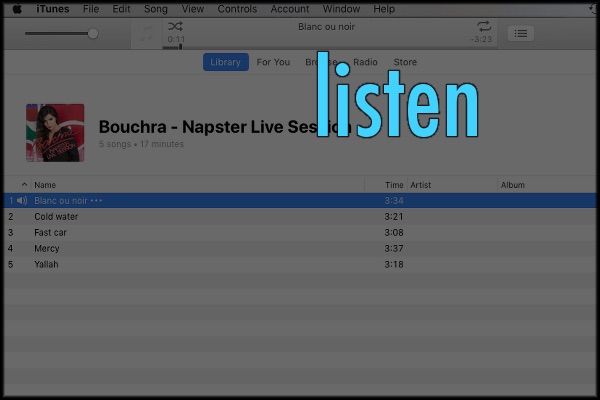The width and height of the screenshot is (600, 400).
Task: Open the iTunes application menu
Action: (x=53, y=9)
